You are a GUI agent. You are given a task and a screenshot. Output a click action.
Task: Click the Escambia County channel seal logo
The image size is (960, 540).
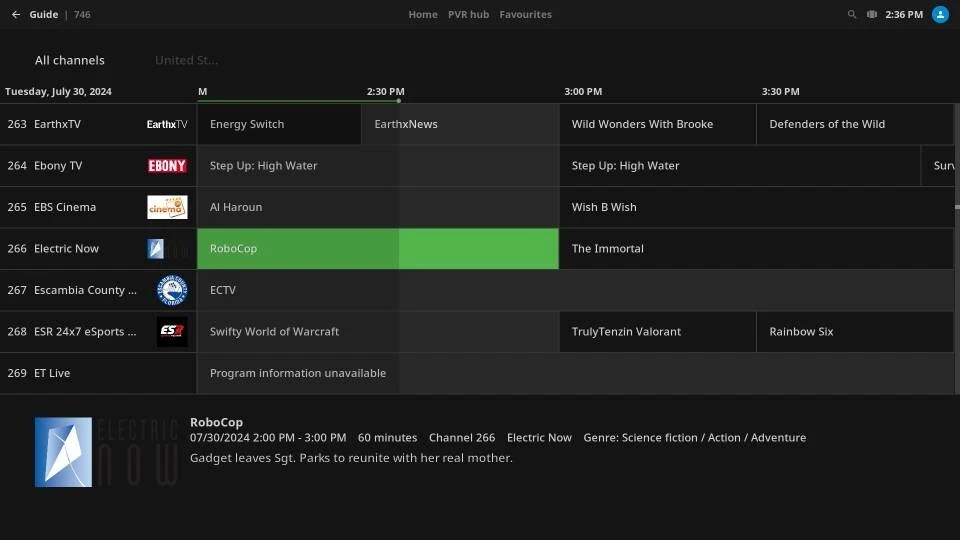click(171, 290)
